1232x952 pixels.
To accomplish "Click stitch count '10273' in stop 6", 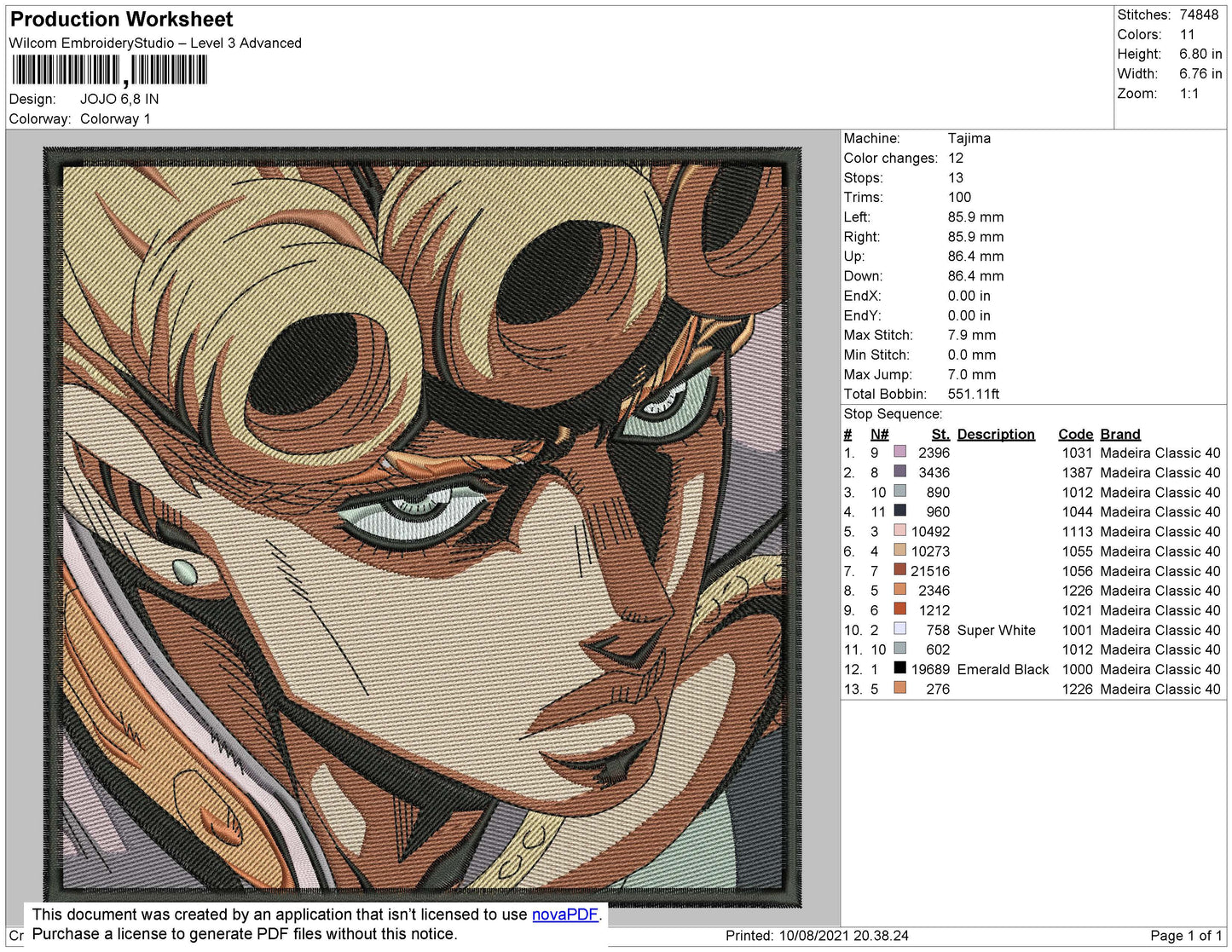I will pos(930,551).
